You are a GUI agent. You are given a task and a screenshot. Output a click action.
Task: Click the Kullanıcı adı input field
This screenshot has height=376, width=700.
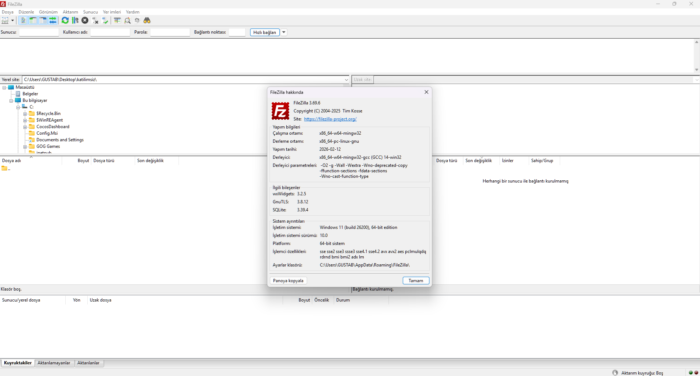pos(110,32)
